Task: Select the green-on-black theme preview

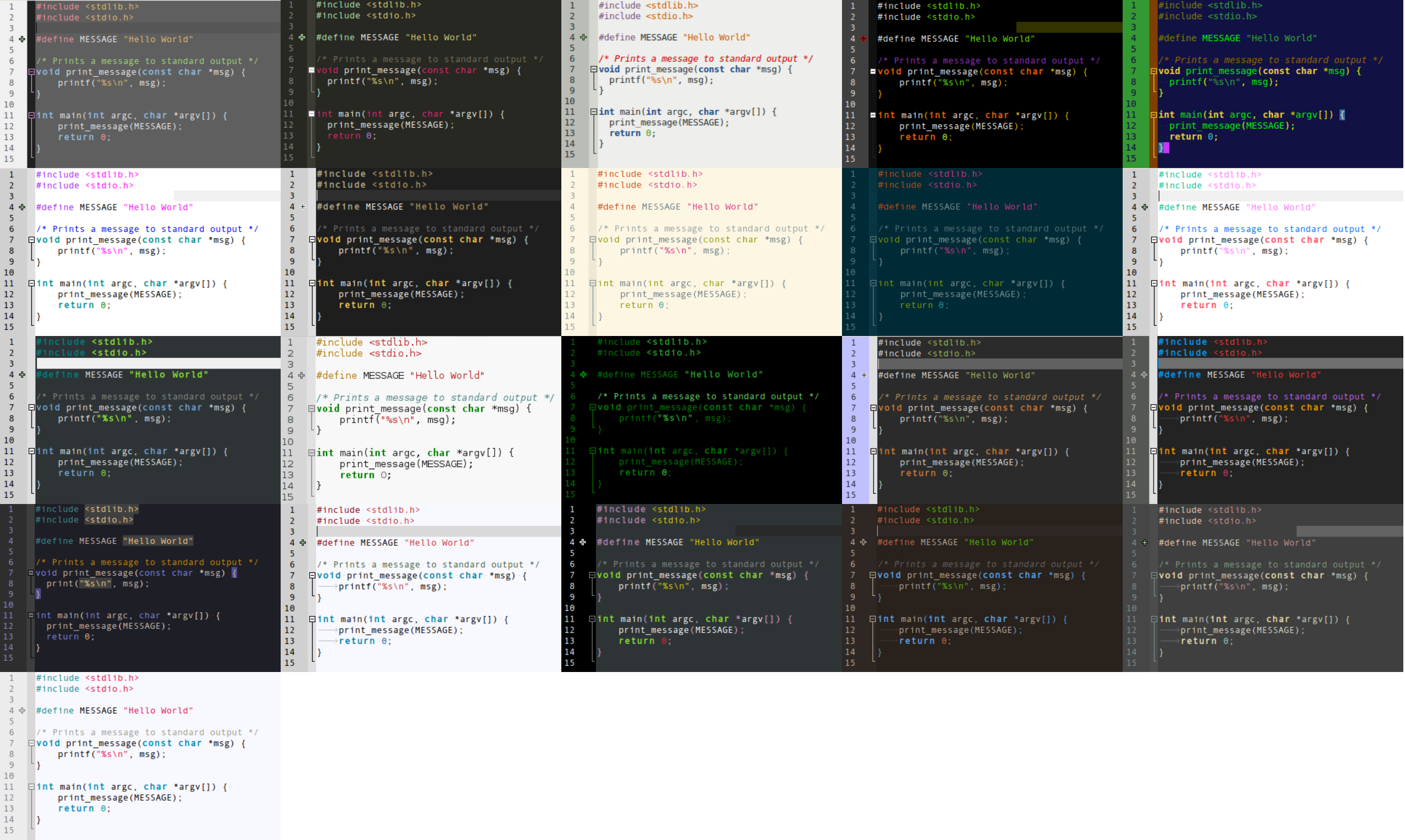Action: tap(701, 419)
